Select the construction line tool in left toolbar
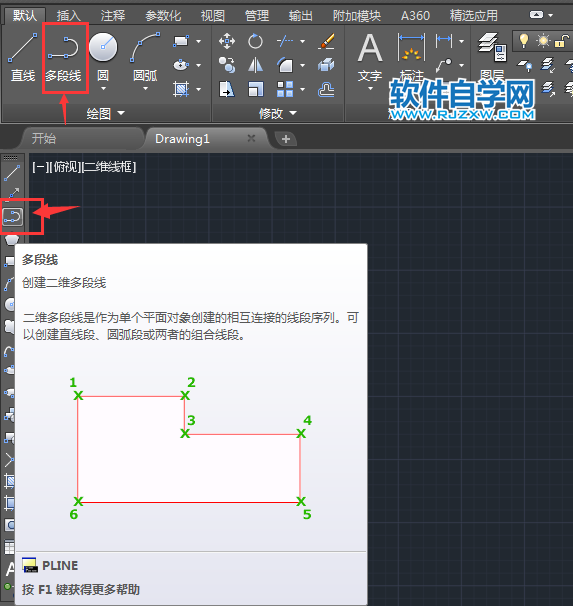Screen dimensions: 573x606 12,193
